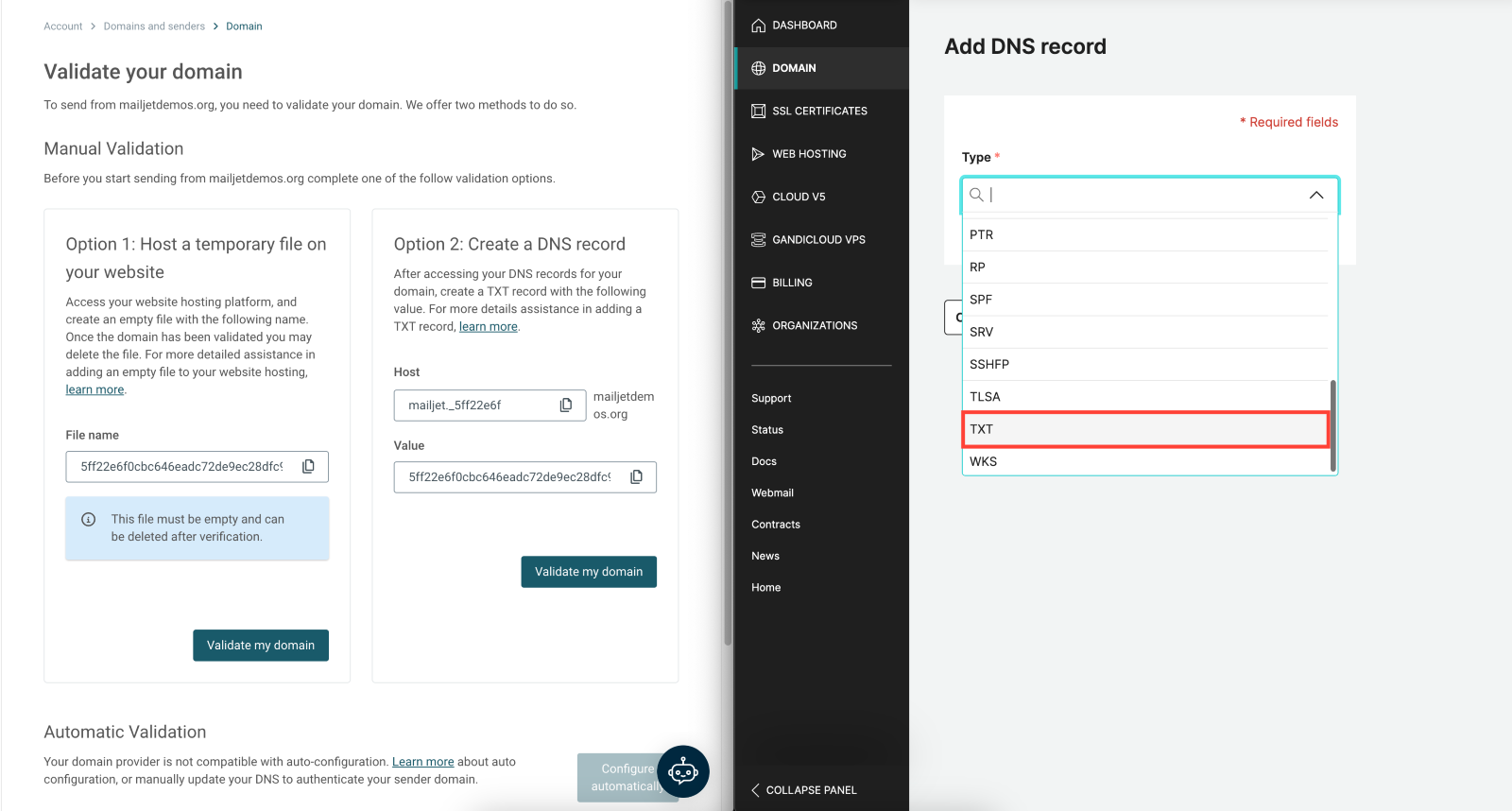Click the Collapse Panel chevron

pyautogui.click(x=755, y=790)
